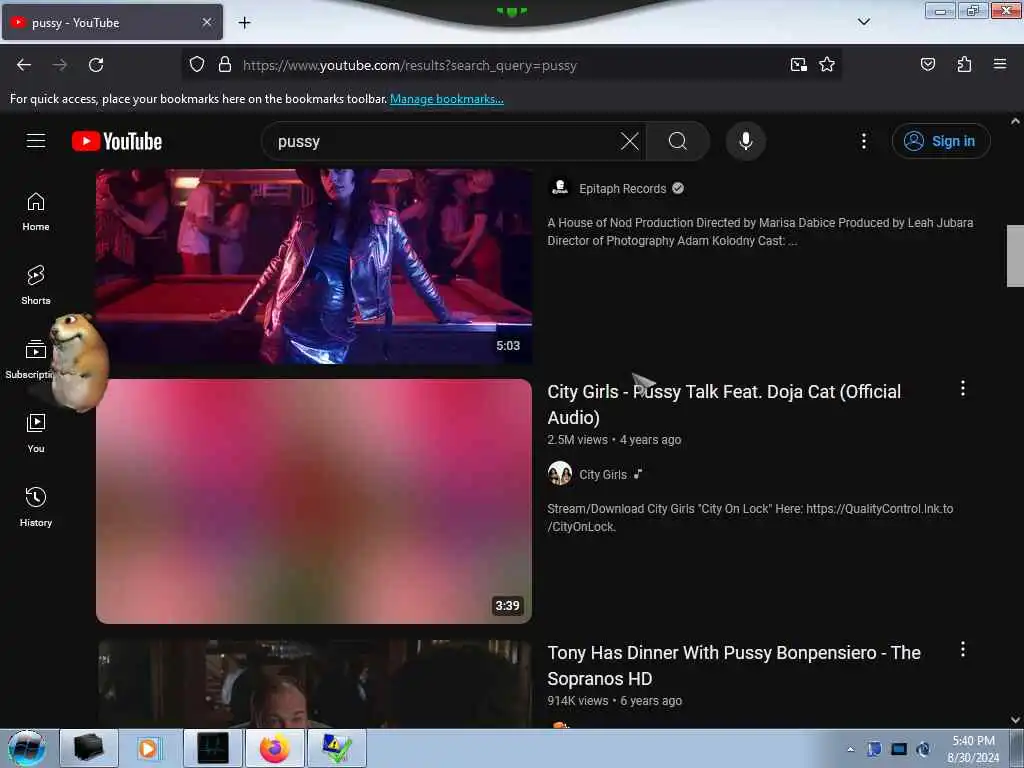Open Home in sidebar

click(36, 212)
